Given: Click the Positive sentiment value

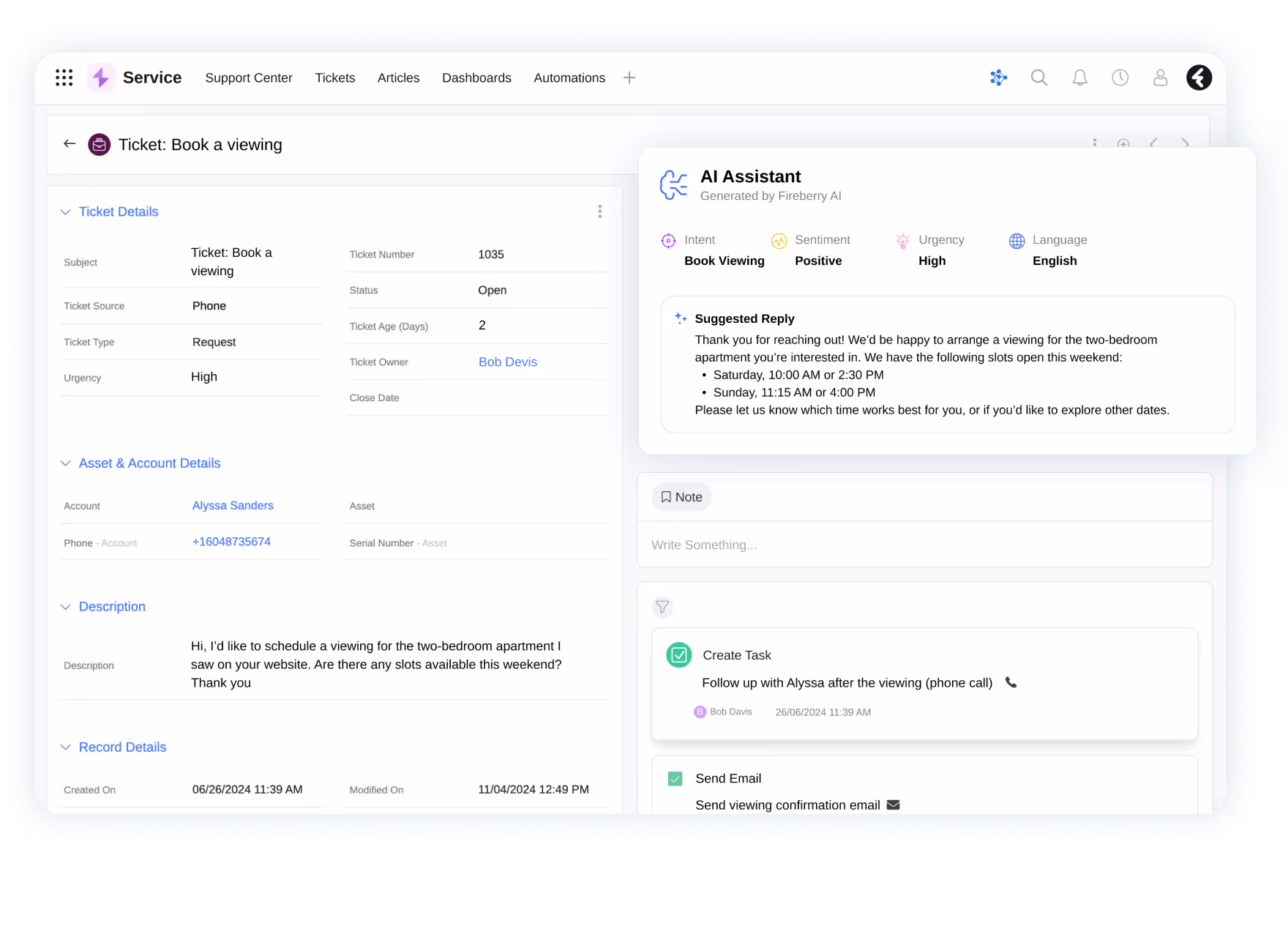Looking at the screenshot, I should pyautogui.click(x=818, y=261).
